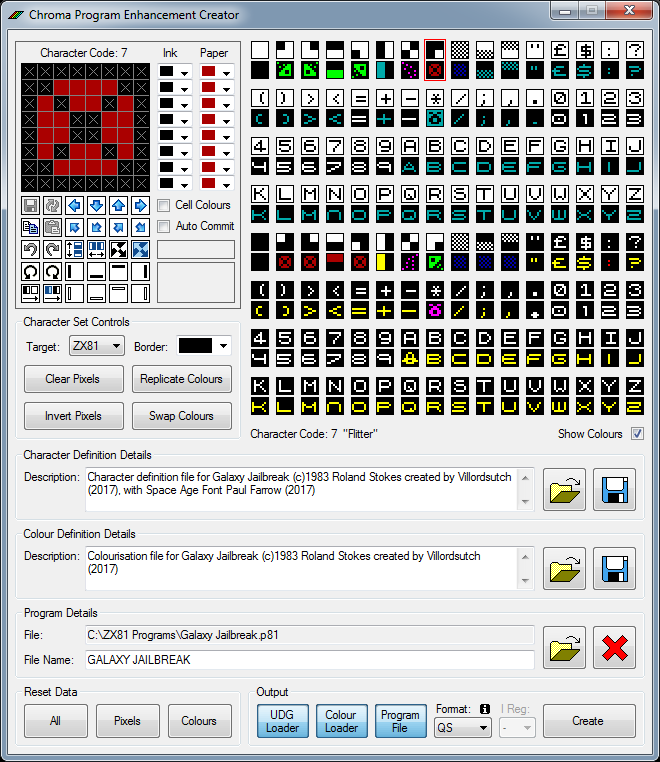This screenshot has width=660, height=762.
Task: Copy the character with the copy icon
Action: click(x=31, y=227)
